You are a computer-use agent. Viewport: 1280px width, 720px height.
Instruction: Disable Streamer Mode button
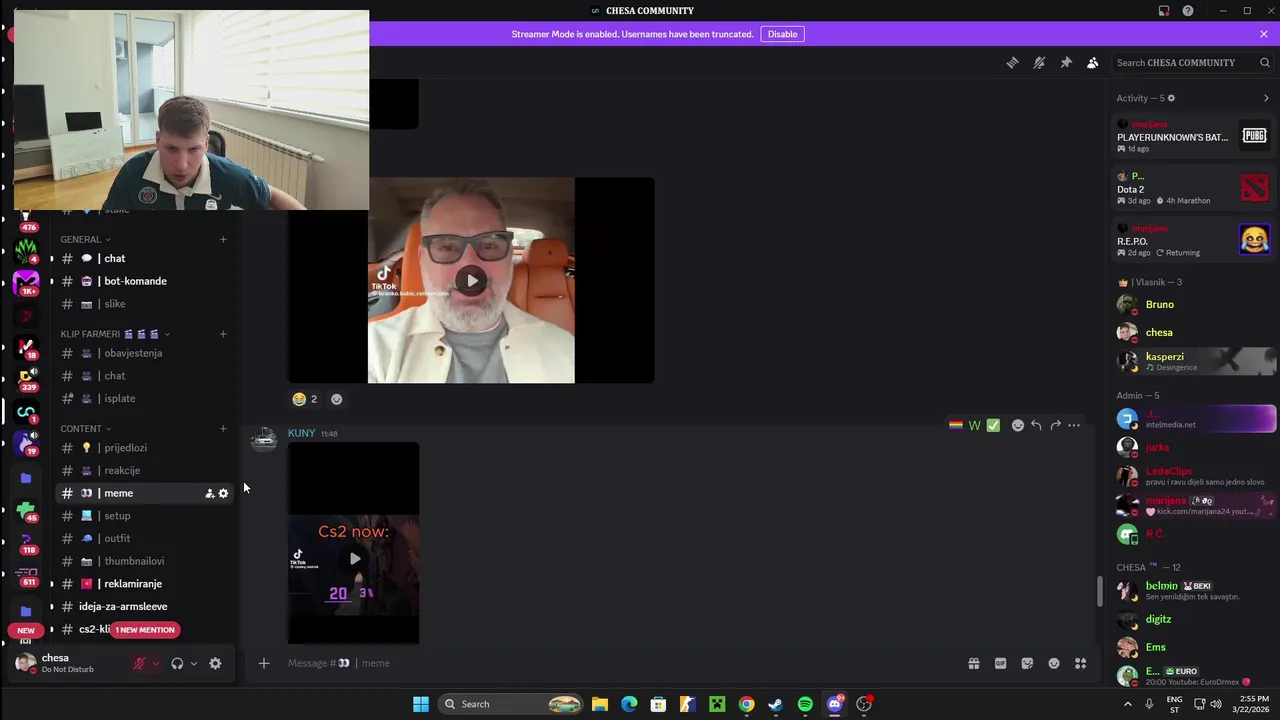(782, 34)
